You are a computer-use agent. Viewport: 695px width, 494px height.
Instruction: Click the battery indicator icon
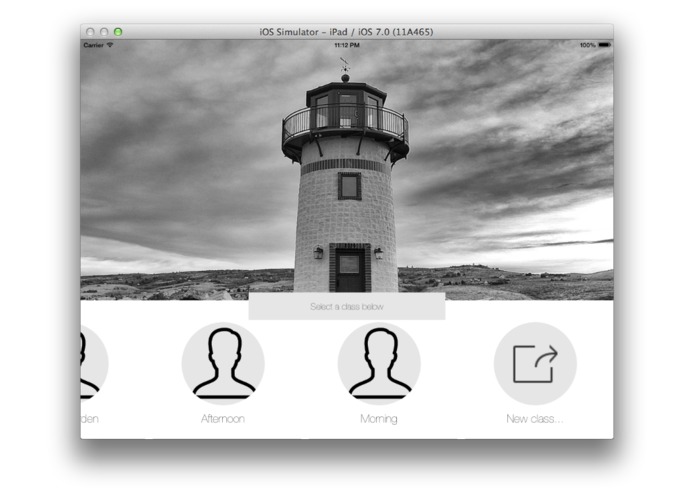[605, 45]
